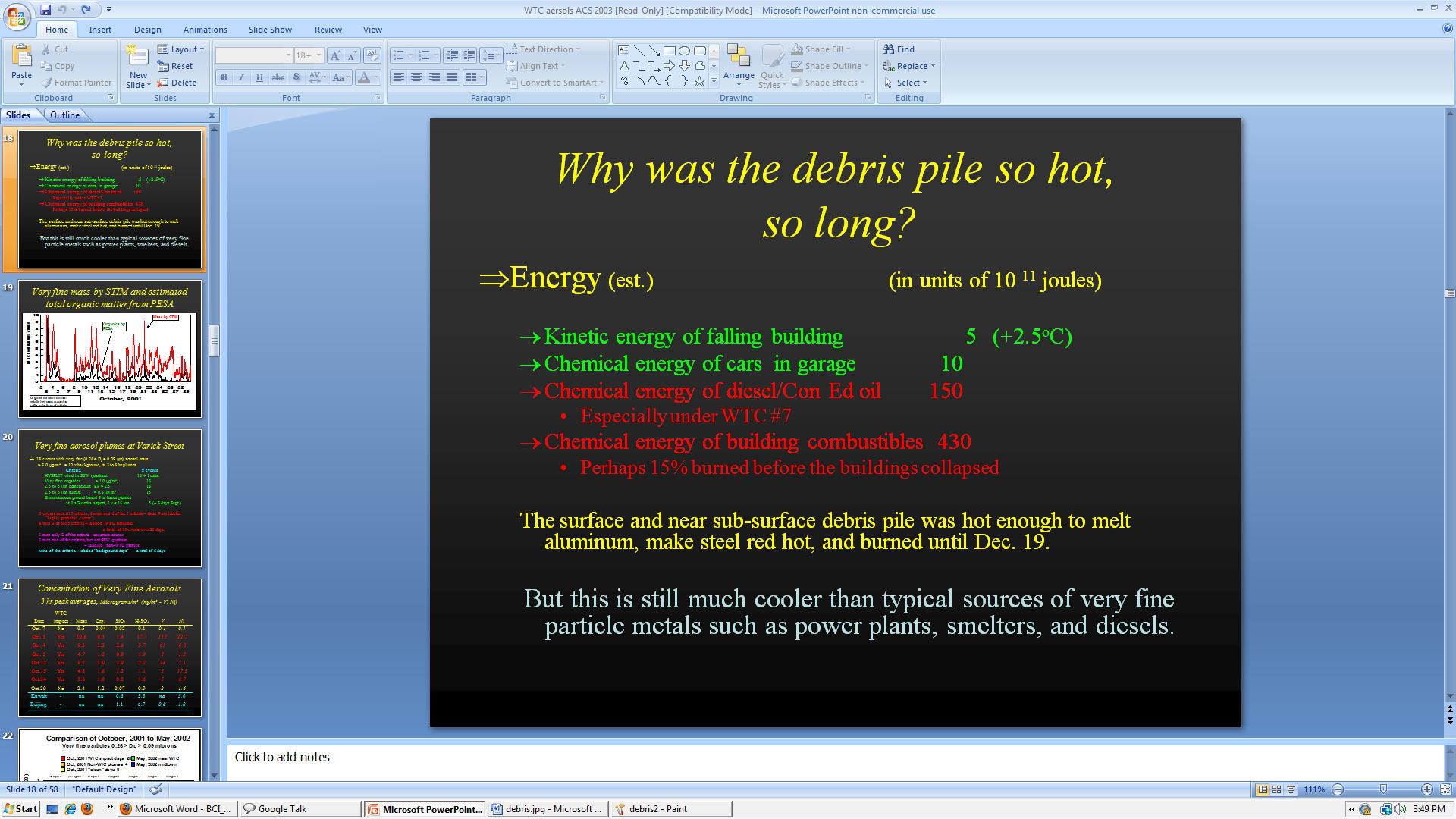Open the font size dropdown
1456x819 pixels.
(x=318, y=55)
